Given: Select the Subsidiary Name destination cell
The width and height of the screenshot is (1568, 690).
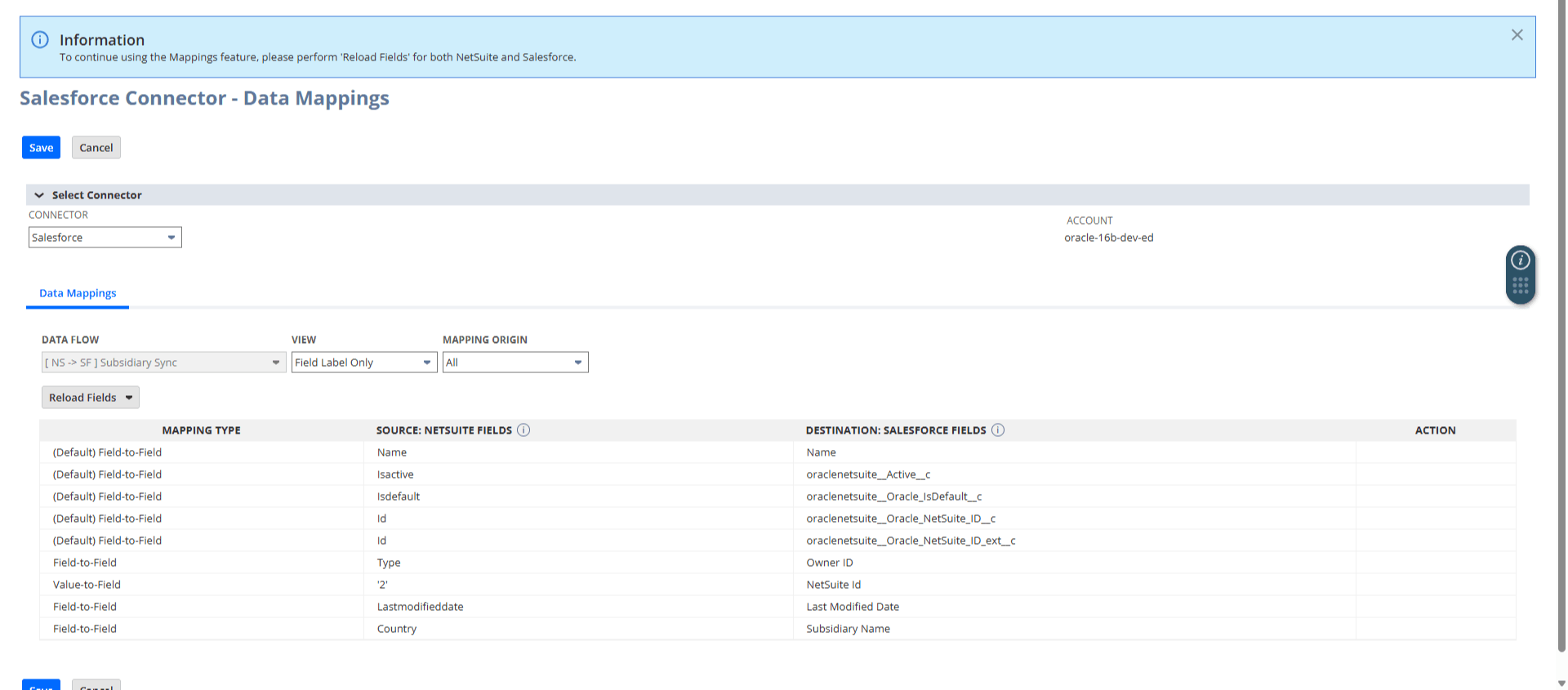Looking at the screenshot, I should coord(1075,629).
